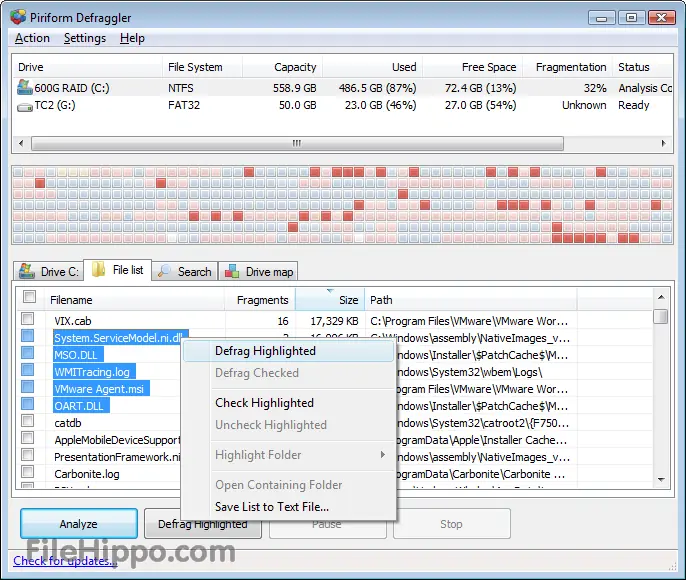
Task: Select the WMITracing.log file name
Action: point(92,372)
